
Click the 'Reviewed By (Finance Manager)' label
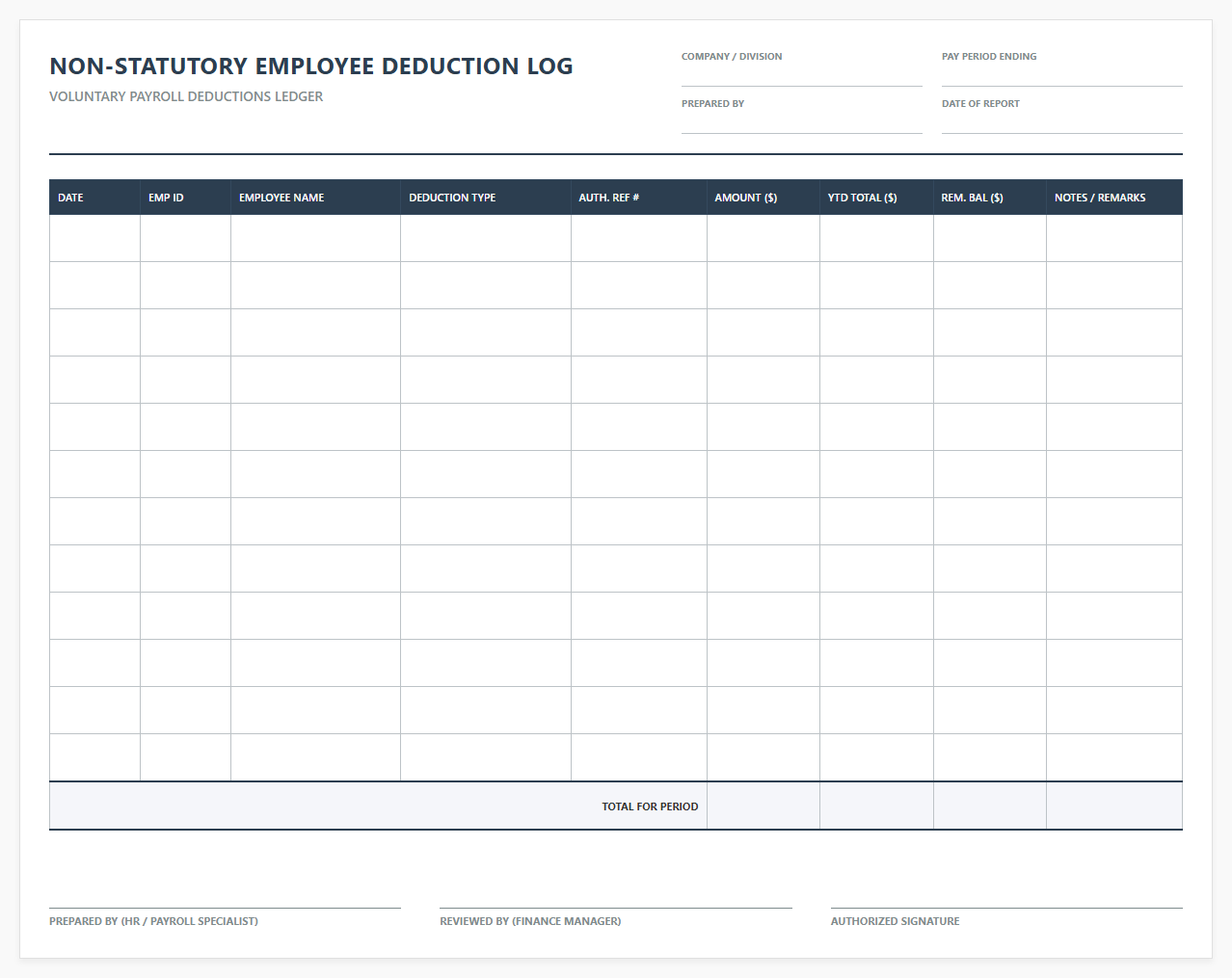(530, 921)
